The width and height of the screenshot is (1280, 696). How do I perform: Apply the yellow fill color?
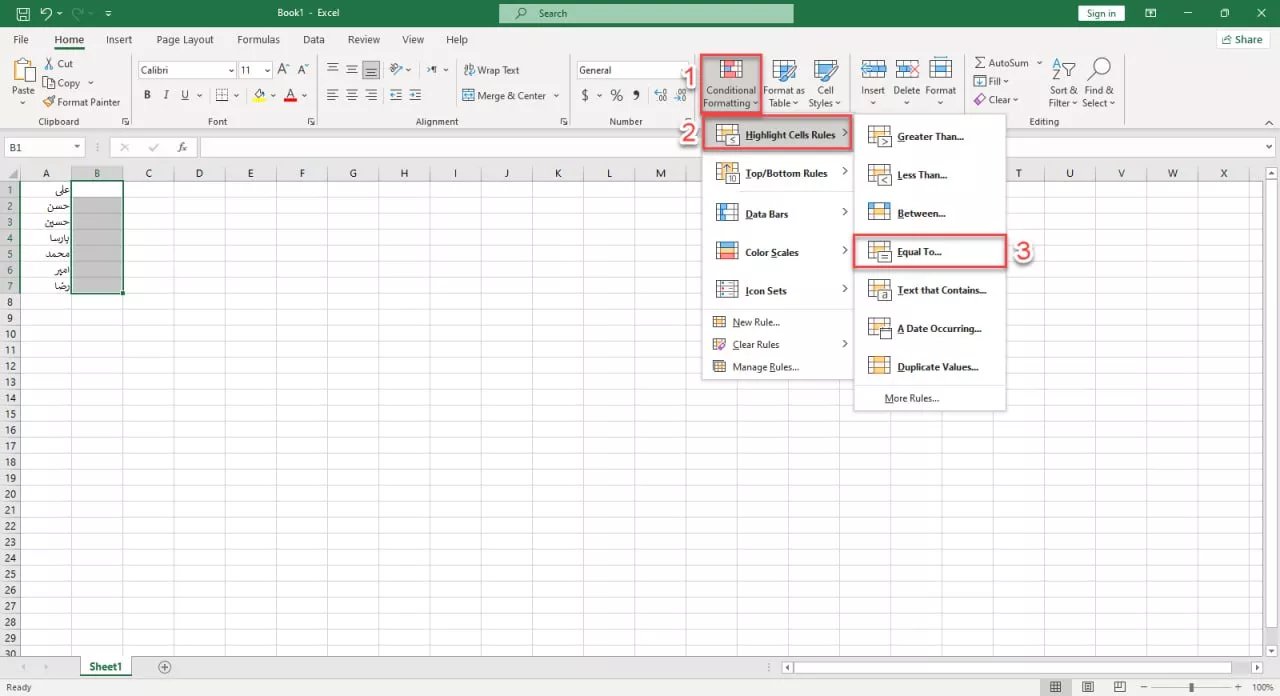(x=259, y=96)
